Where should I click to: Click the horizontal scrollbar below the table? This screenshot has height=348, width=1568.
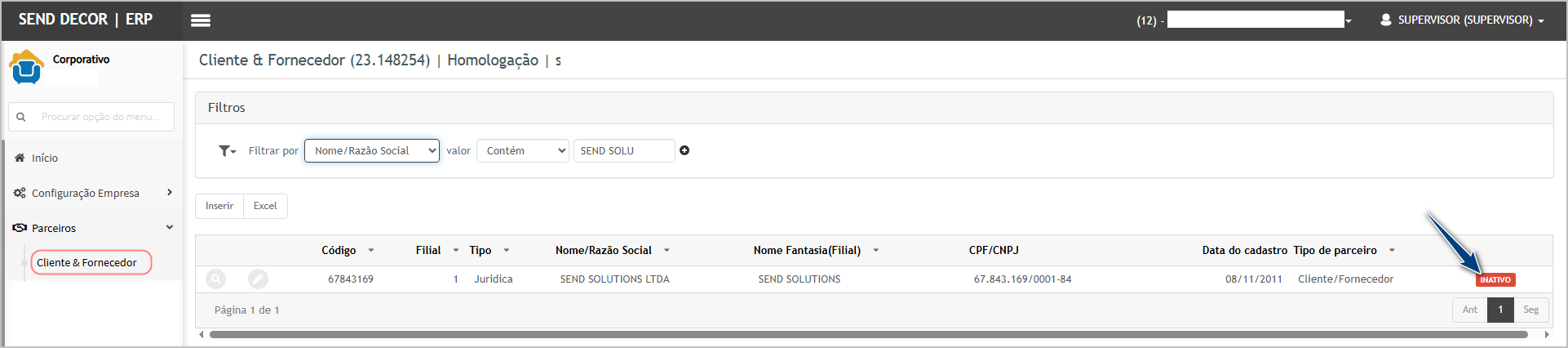868,334
